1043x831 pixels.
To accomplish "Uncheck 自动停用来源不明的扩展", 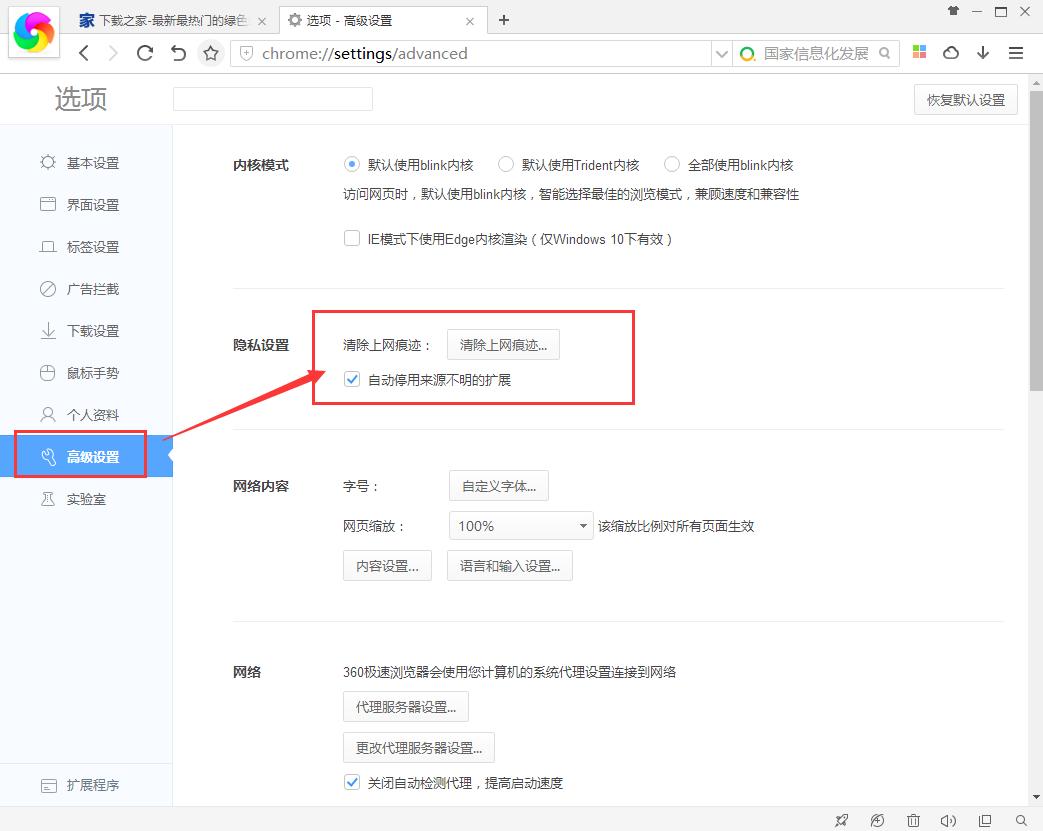I will point(352,380).
